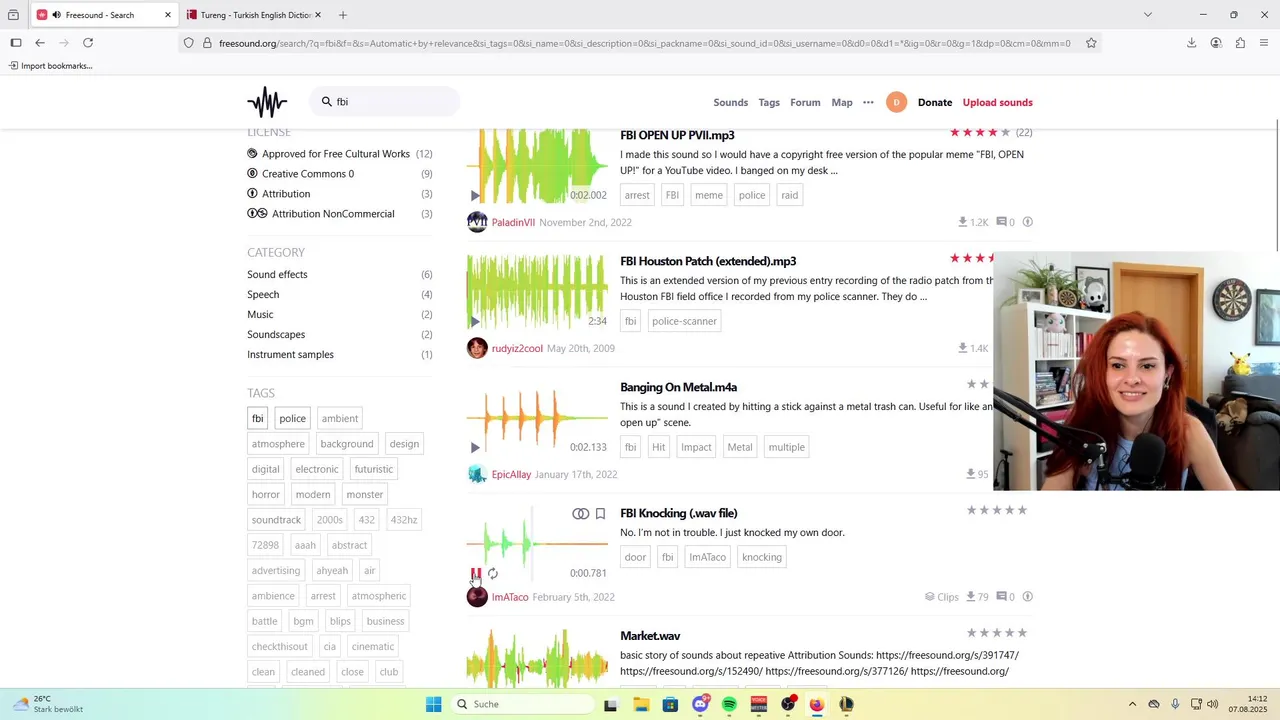Screen dimensions: 1280x720
Task: Open the user avatar menu in the header
Action: [896, 102]
